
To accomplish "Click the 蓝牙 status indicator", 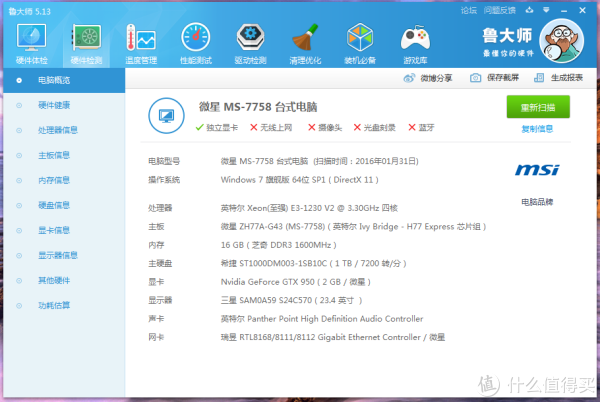I will point(421,127).
